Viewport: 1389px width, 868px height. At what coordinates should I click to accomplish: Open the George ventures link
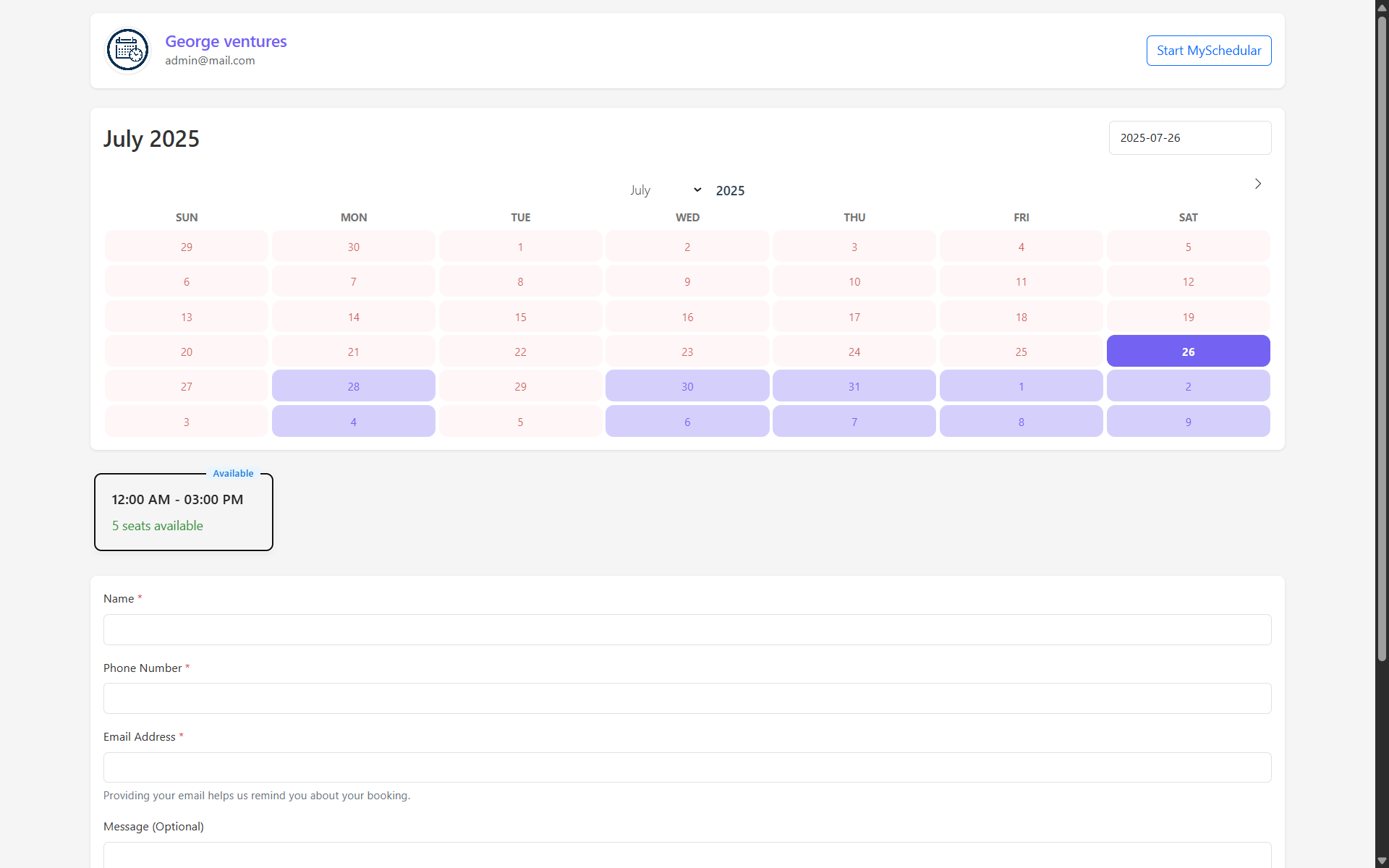pos(225,41)
